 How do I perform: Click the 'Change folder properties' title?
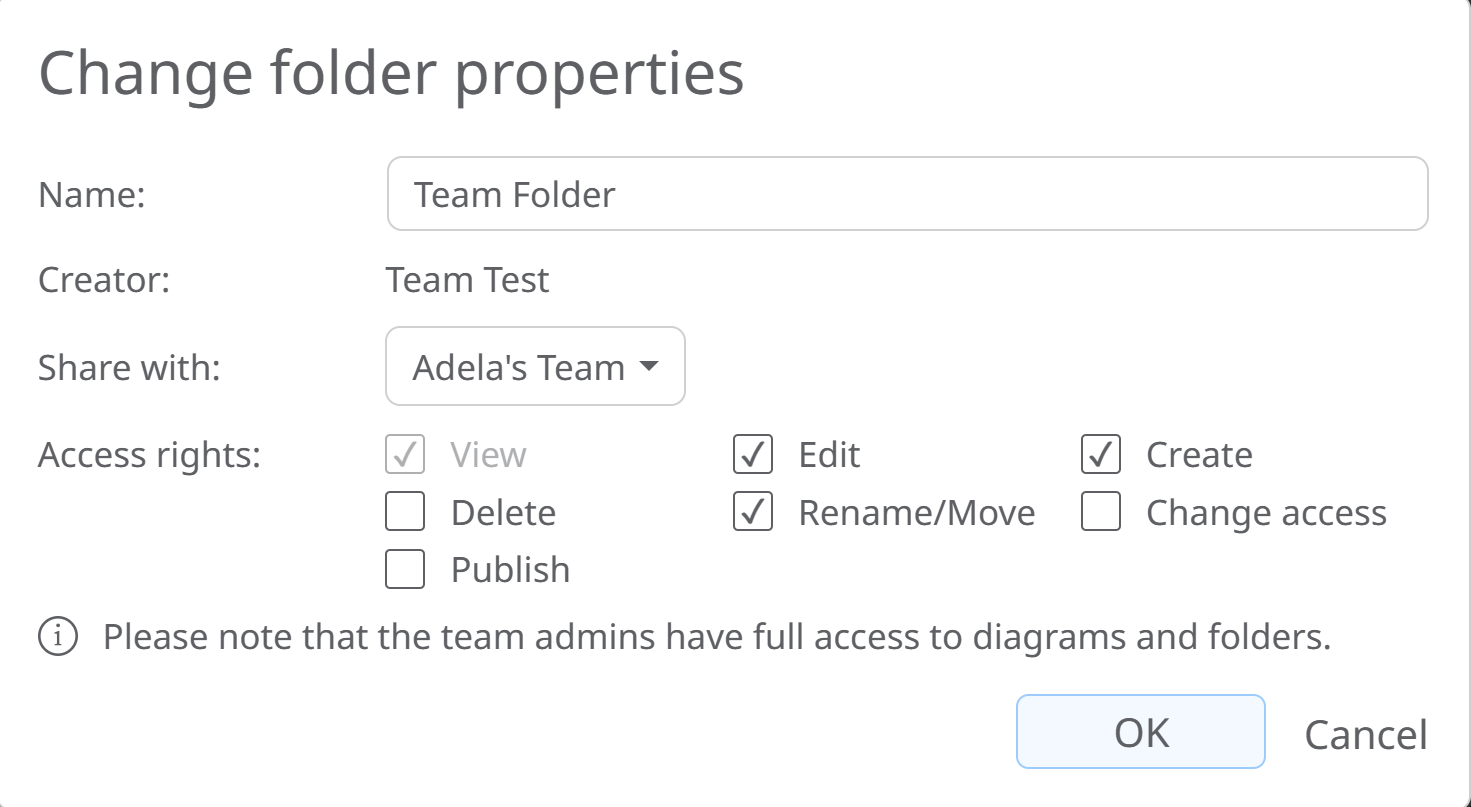click(x=391, y=73)
